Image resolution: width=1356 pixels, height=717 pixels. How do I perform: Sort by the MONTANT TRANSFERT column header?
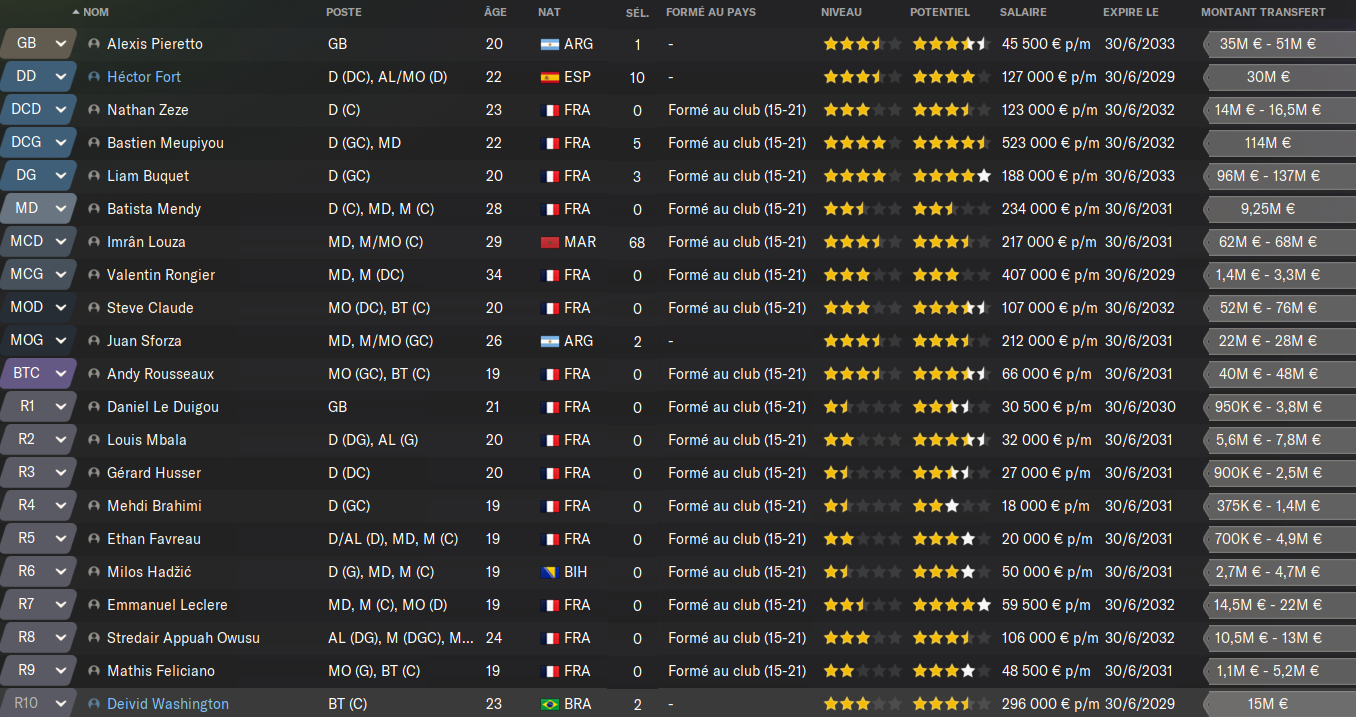click(1263, 12)
